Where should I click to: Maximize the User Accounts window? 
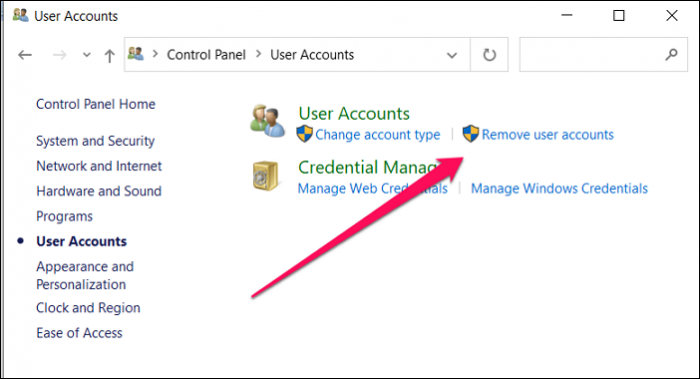619,16
